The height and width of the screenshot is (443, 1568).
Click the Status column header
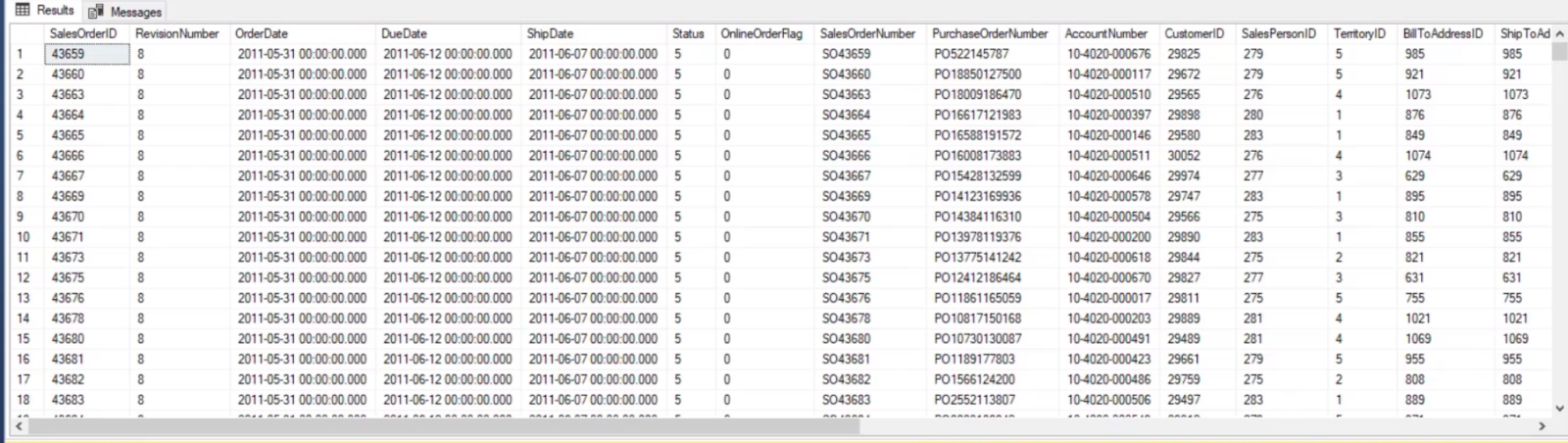(690, 33)
